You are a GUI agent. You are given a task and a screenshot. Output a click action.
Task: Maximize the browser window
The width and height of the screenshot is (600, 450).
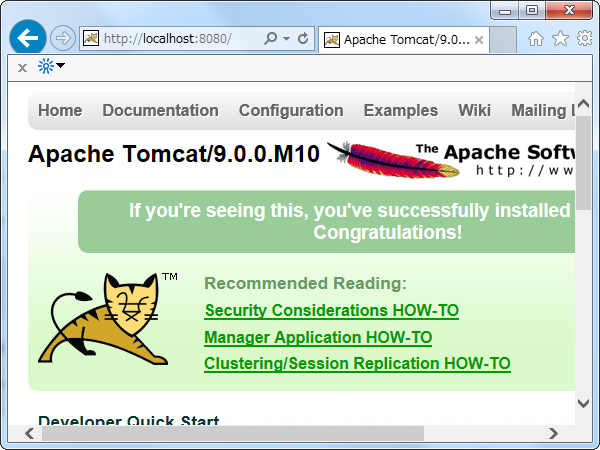pyautogui.click(x=532, y=11)
